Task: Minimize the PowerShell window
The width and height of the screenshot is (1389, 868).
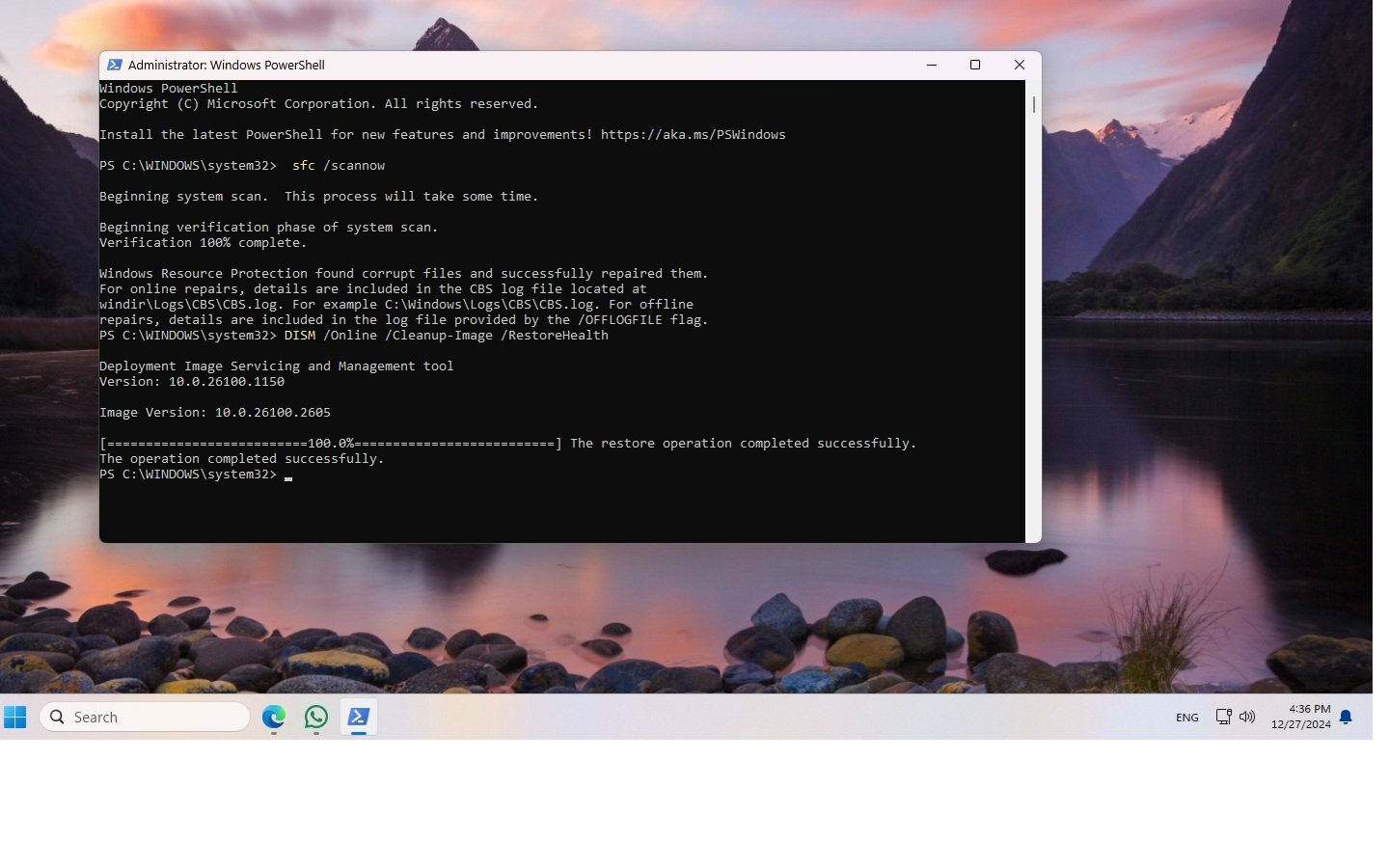Action: pyautogui.click(x=932, y=65)
